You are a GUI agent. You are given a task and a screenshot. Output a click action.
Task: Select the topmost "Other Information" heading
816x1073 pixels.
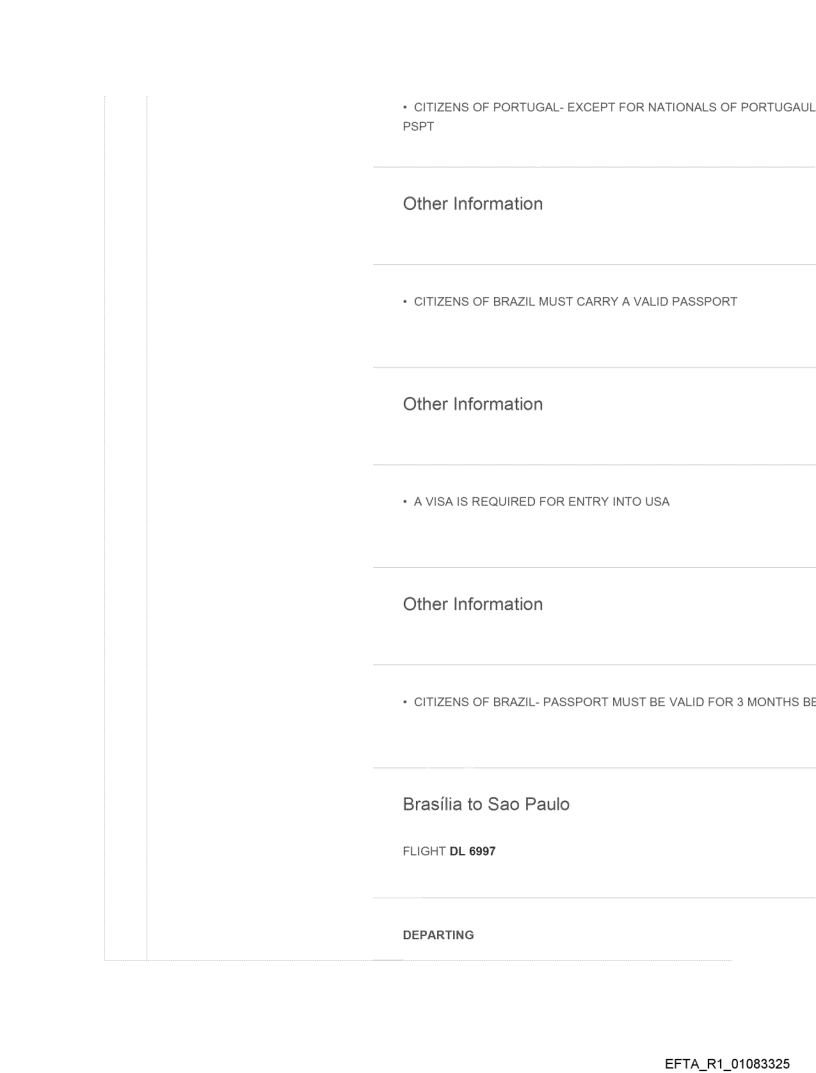[472, 204]
